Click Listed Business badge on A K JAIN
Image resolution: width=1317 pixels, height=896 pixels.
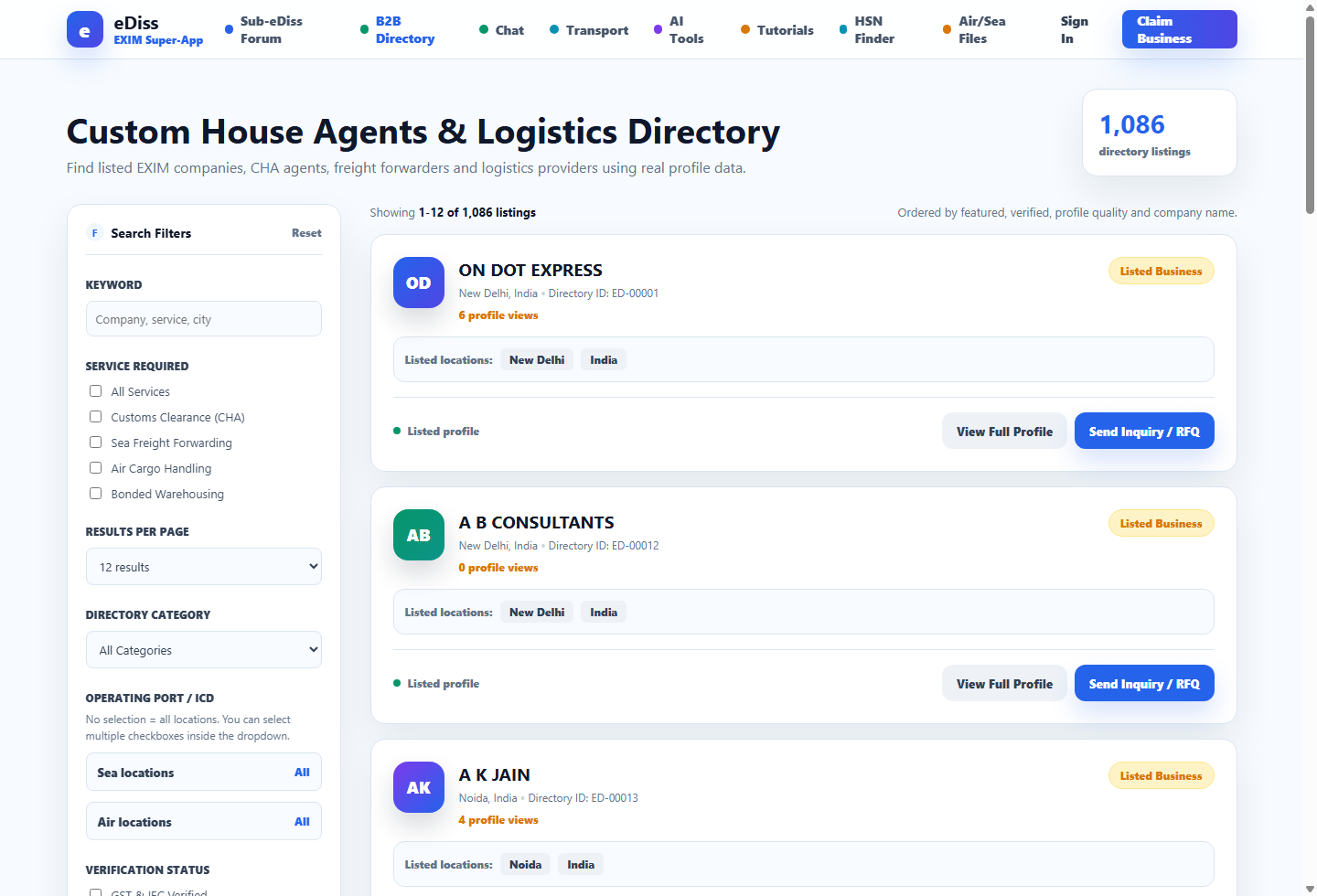(x=1161, y=776)
